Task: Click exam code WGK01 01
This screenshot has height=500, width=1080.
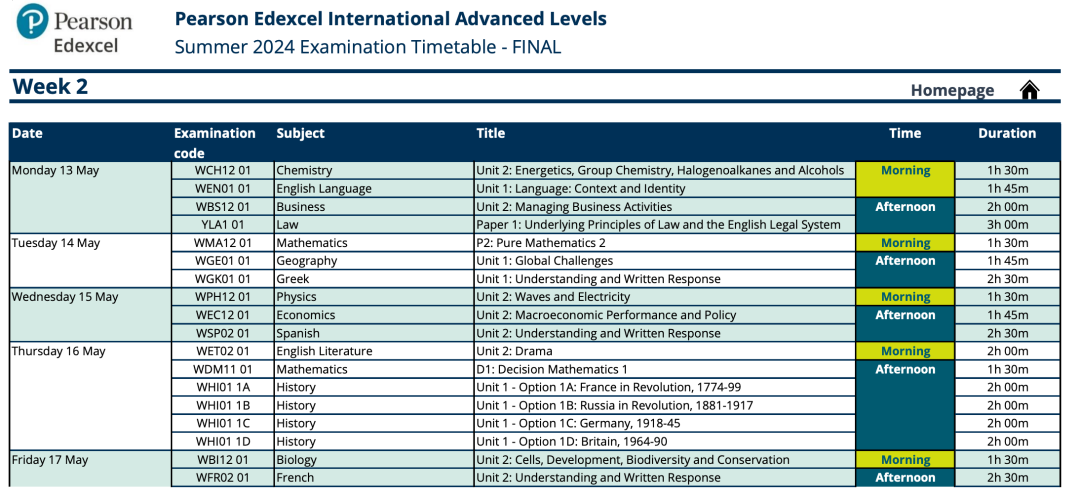Action: coord(222,279)
